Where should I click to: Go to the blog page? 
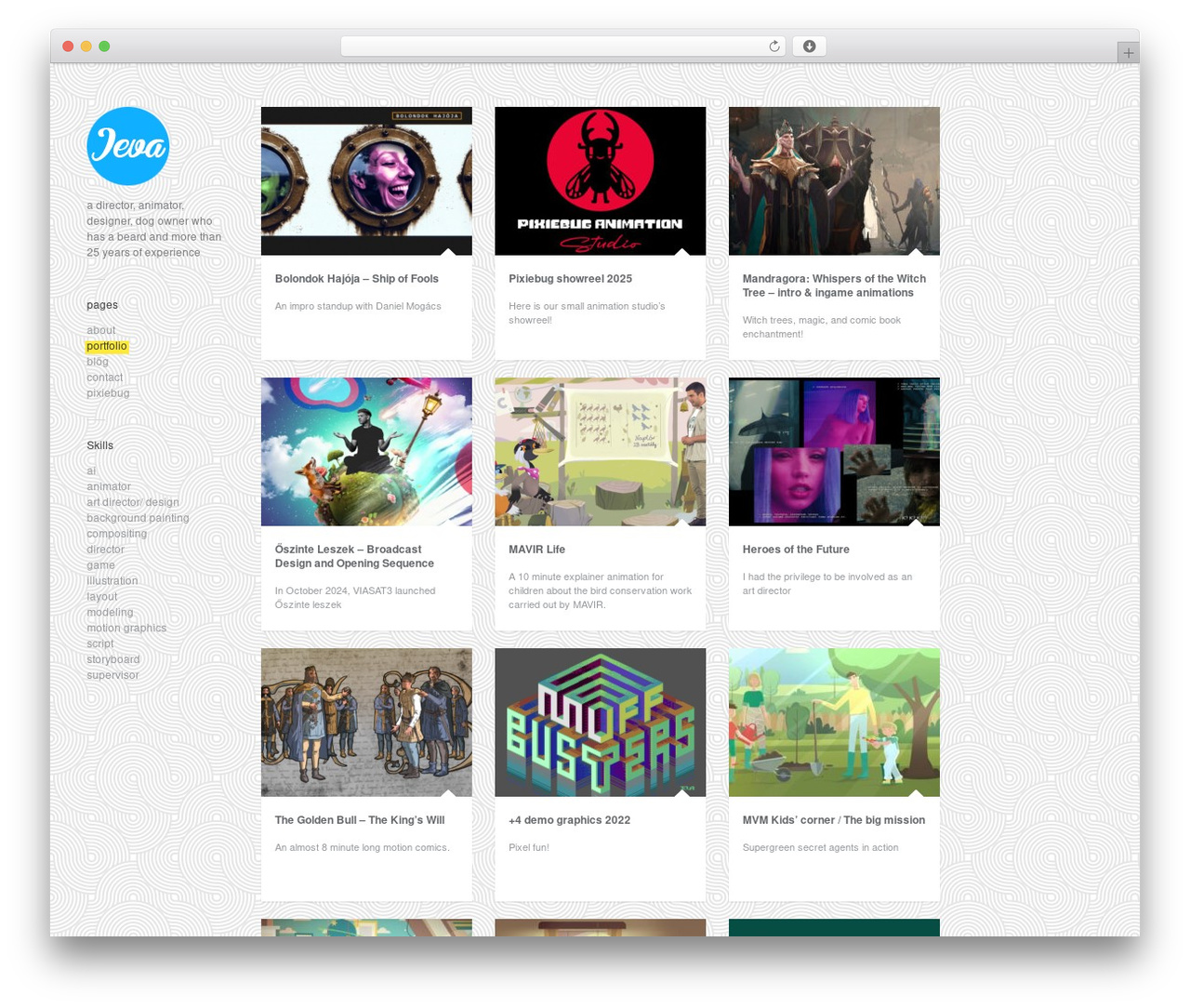click(x=98, y=362)
